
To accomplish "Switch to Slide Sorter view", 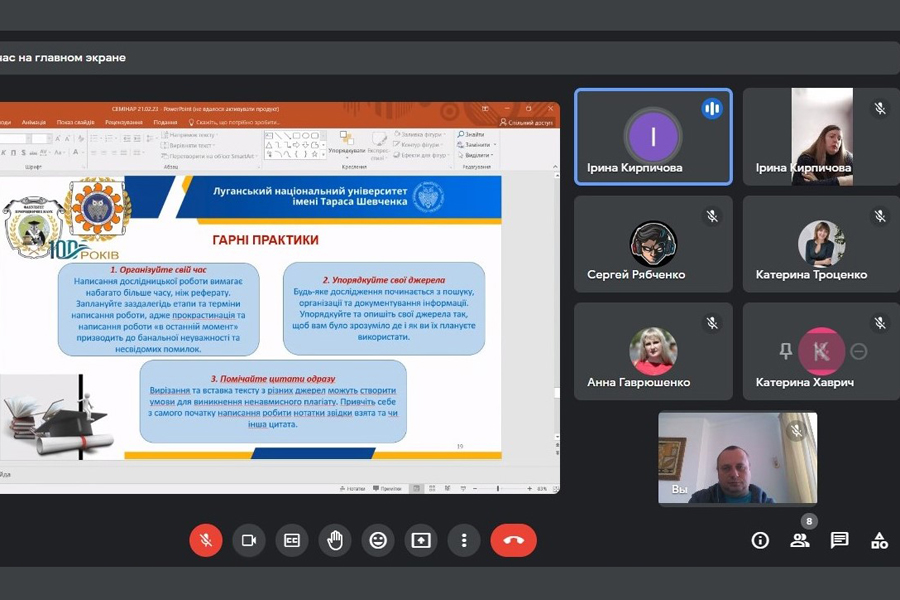I will (x=432, y=489).
